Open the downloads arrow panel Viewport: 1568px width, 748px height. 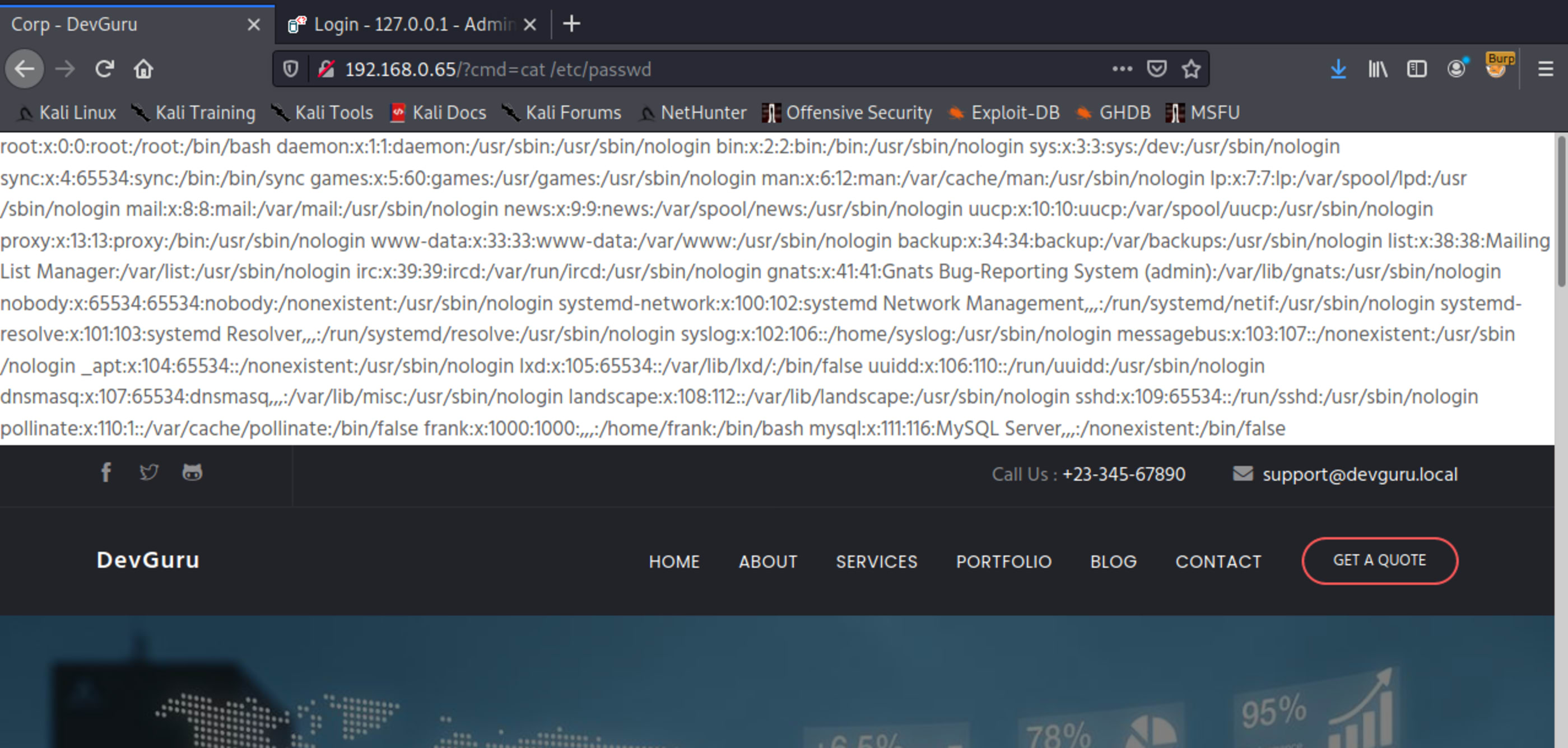[1338, 69]
